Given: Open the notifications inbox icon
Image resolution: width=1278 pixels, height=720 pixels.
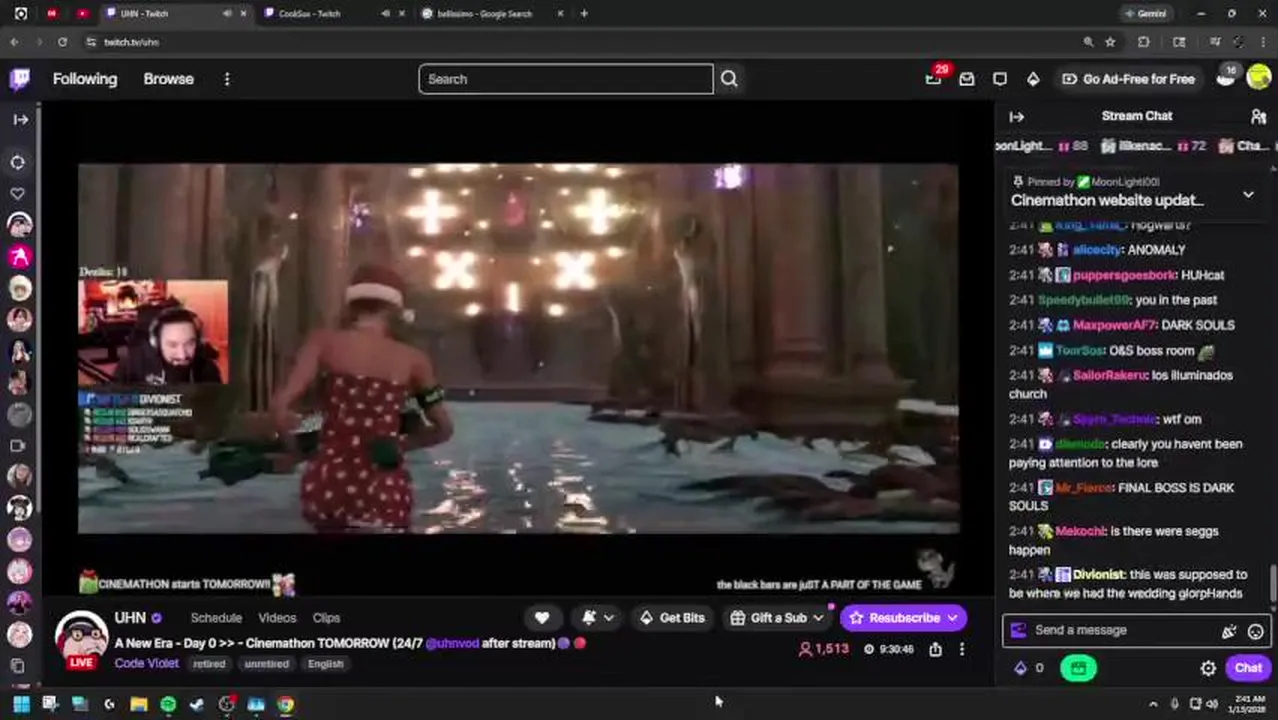Looking at the screenshot, I should (x=967, y=79).
